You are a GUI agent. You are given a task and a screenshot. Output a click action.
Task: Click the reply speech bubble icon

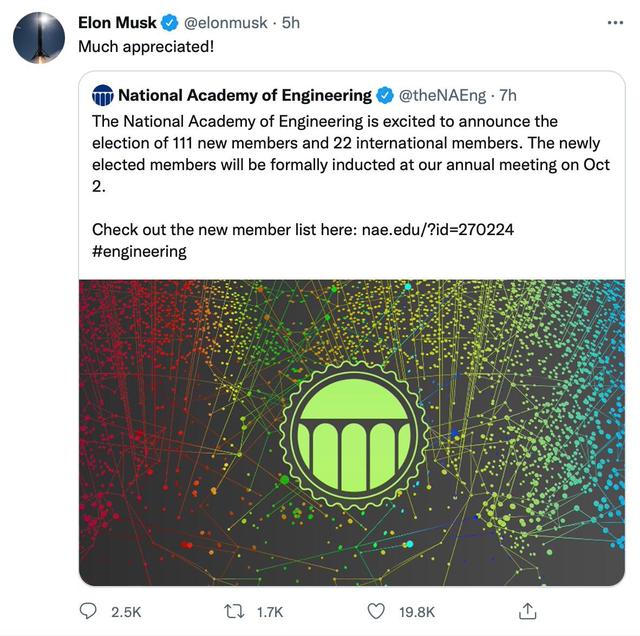coord(89,610)
